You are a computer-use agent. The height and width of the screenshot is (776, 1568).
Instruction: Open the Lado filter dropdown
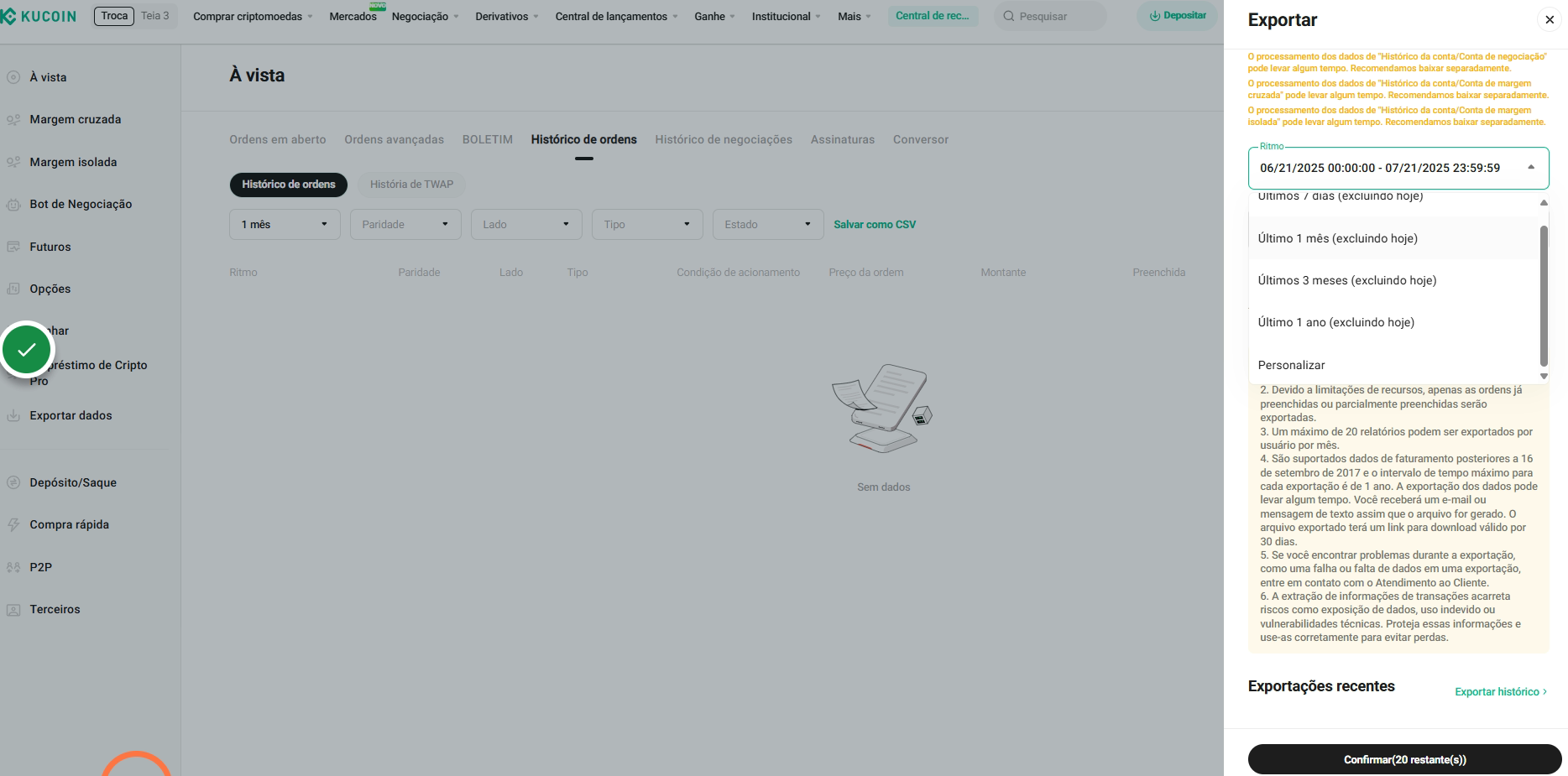[526, 224]
